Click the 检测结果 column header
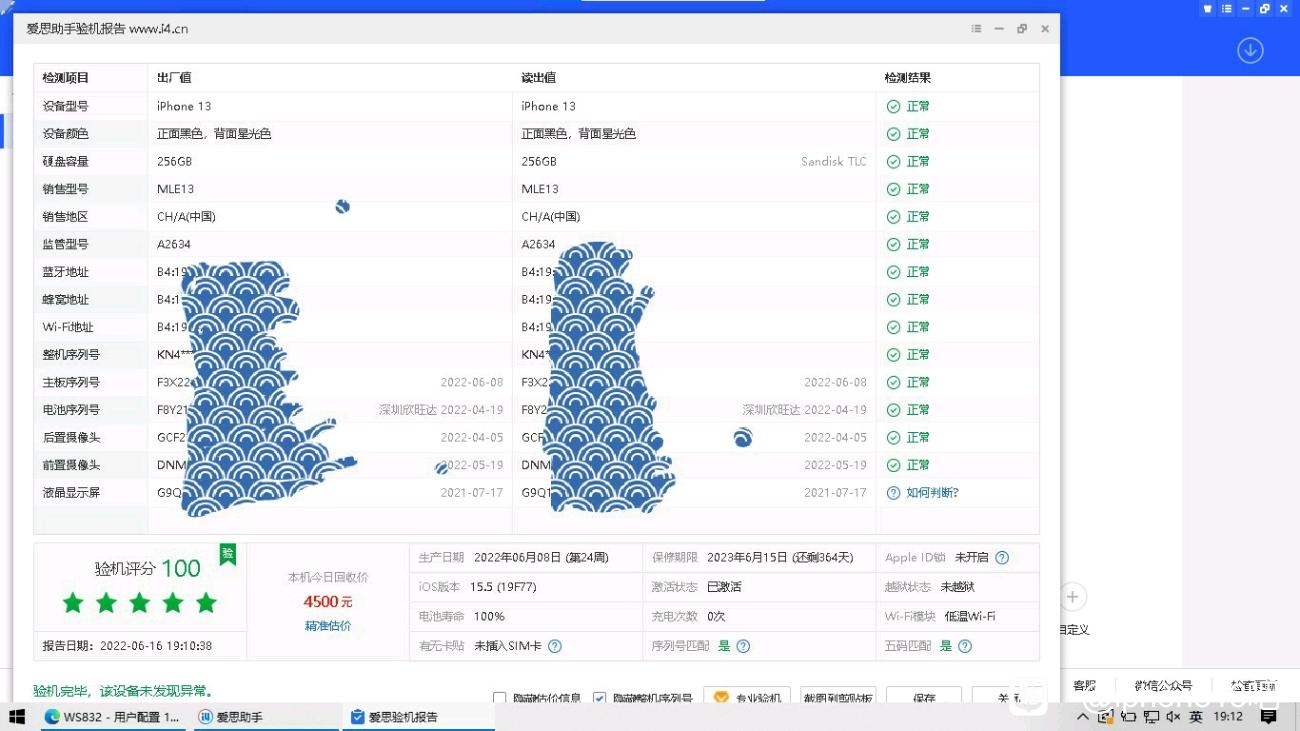Viewport: 1300px width, 731px height. 908,78
